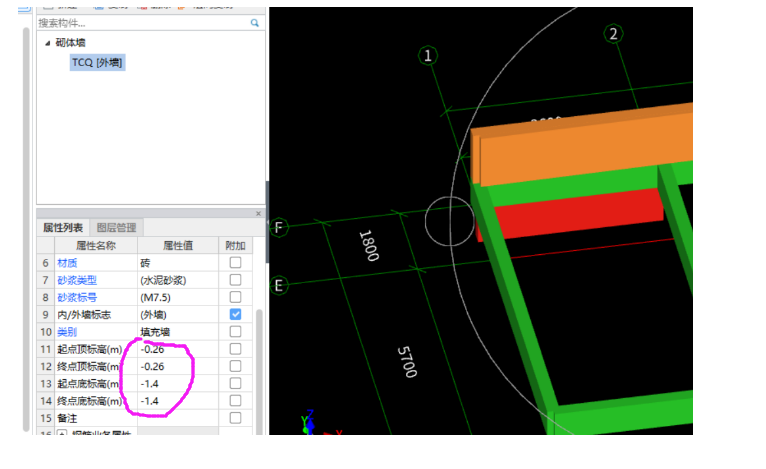Screen dimensions: 766x469
Task: Switch to the 属性列表 tab
Action: [x=63, y=228]
